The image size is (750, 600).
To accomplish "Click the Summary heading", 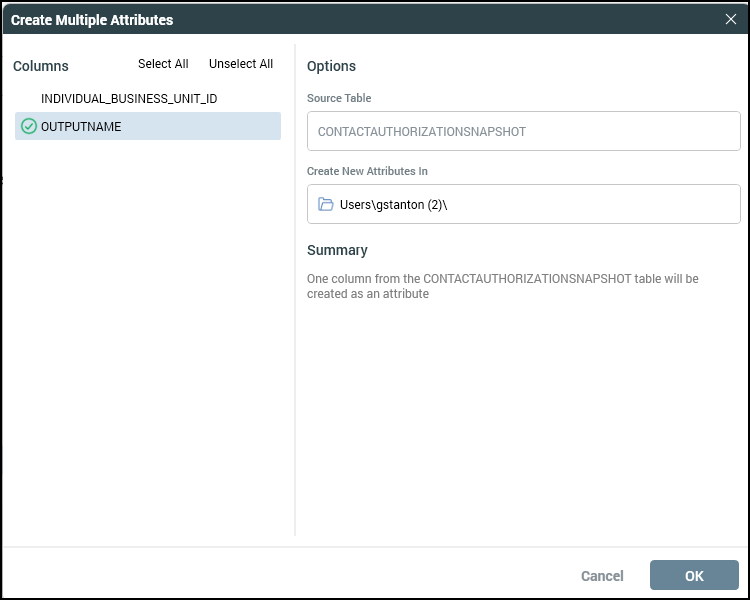I will pos(337,250).
